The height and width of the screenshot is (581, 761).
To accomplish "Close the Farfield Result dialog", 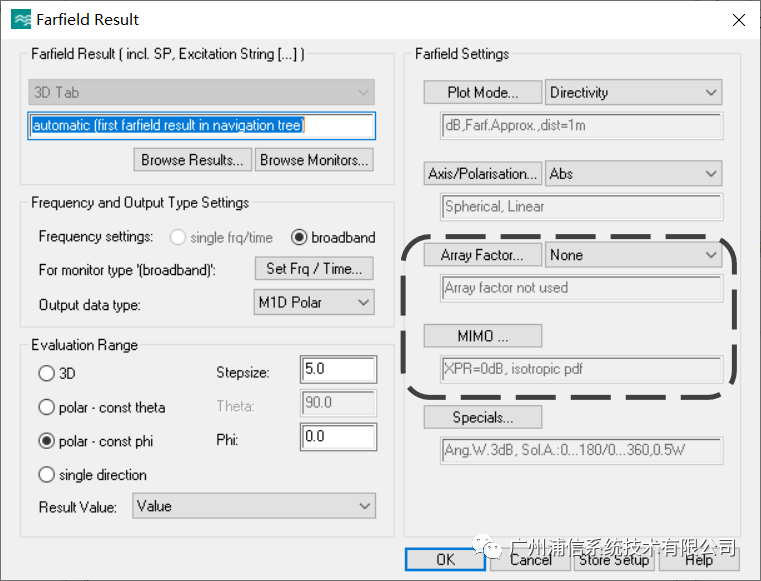I will [x=738, y=19].
